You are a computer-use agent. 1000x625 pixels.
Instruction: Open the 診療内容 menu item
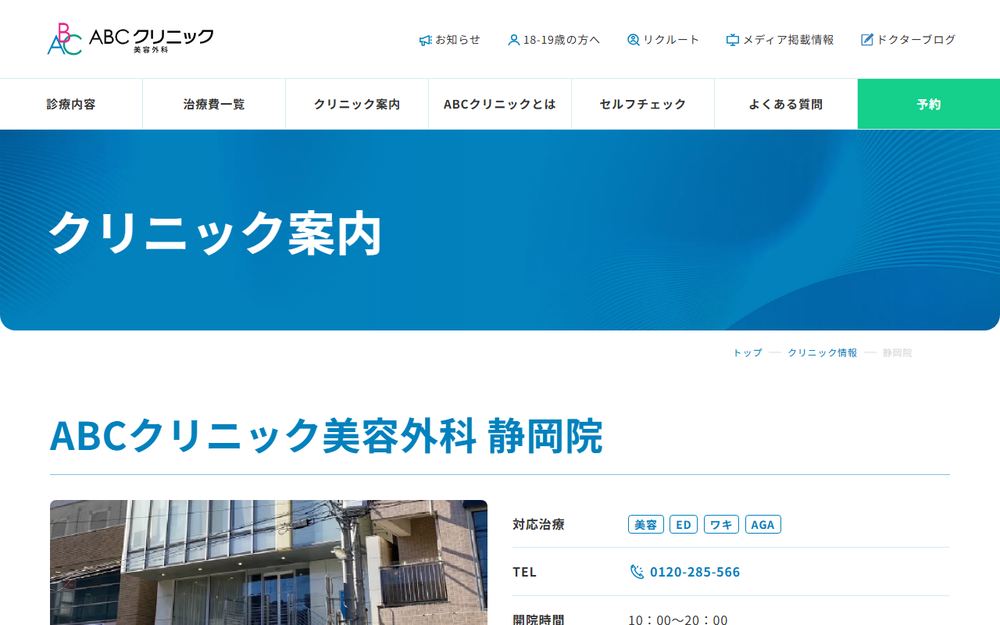(x=71, y=104)
